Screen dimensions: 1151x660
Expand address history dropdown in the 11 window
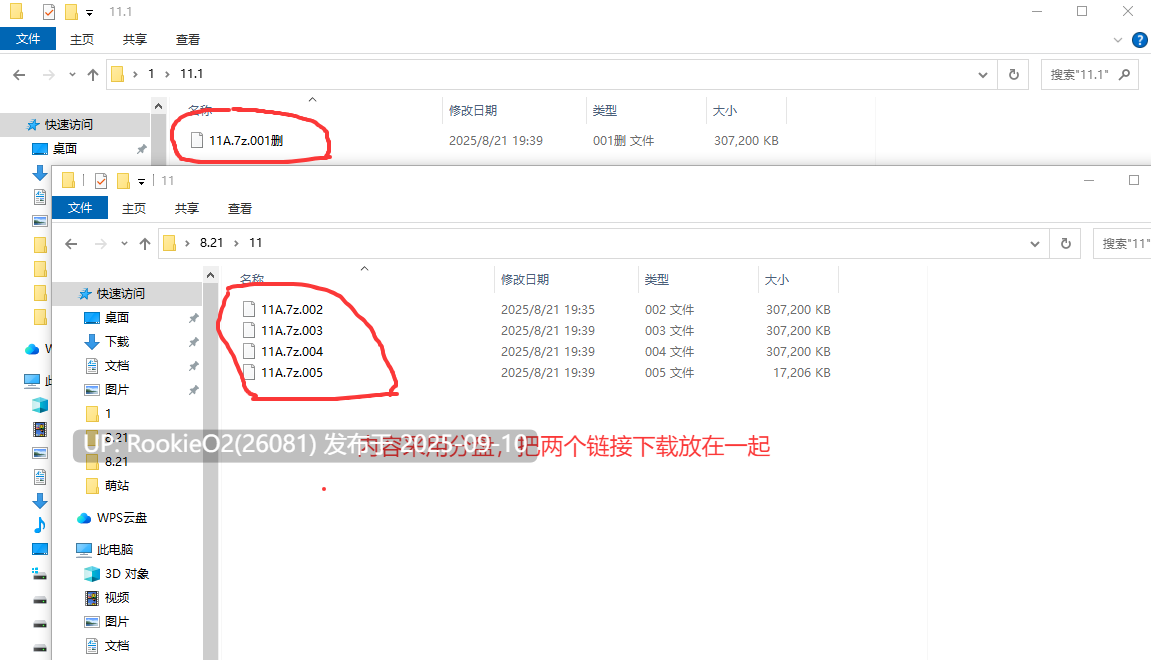pos(1034,244)
